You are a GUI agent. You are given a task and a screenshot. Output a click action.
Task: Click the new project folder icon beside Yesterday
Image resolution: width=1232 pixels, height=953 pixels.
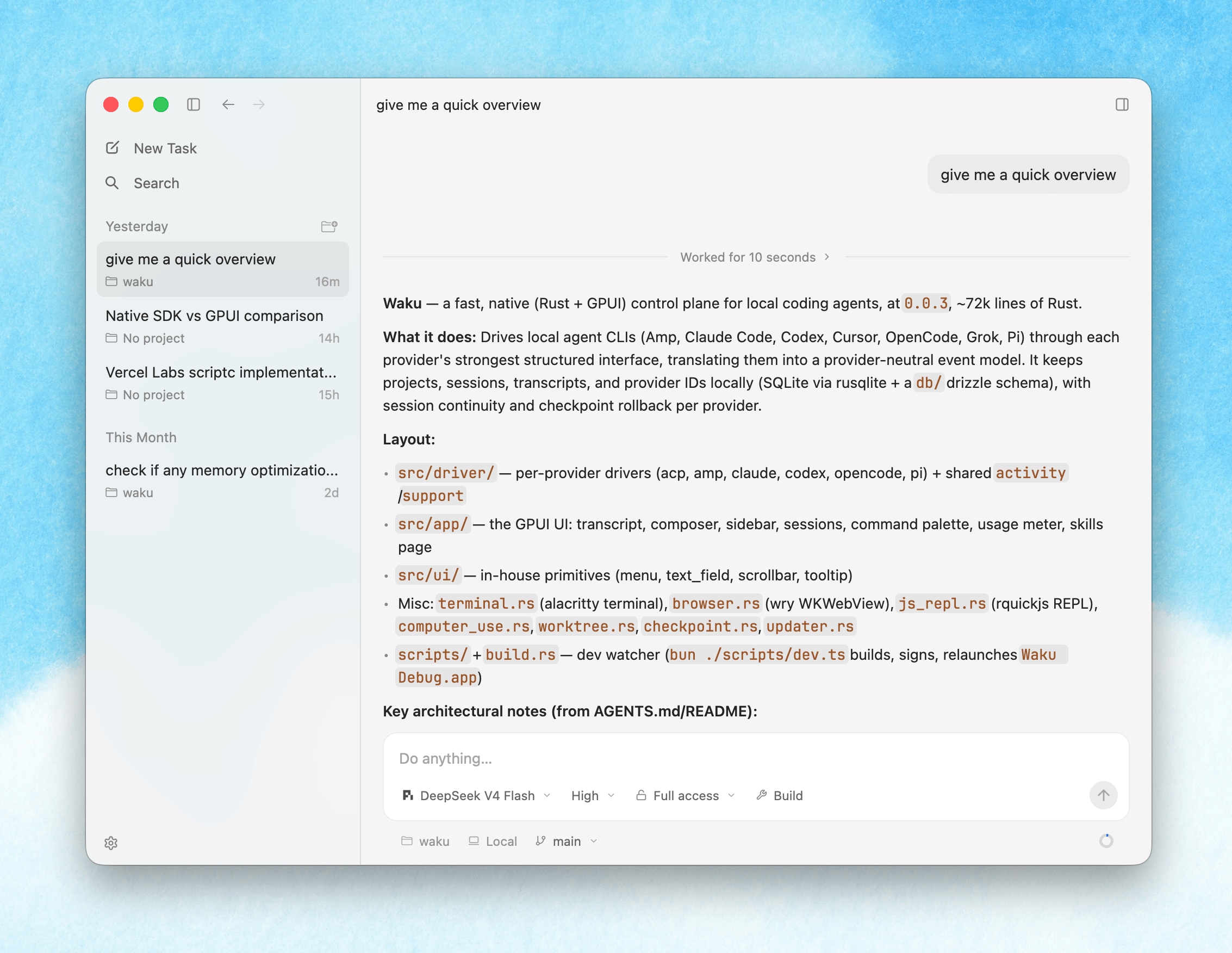point(329,226)
